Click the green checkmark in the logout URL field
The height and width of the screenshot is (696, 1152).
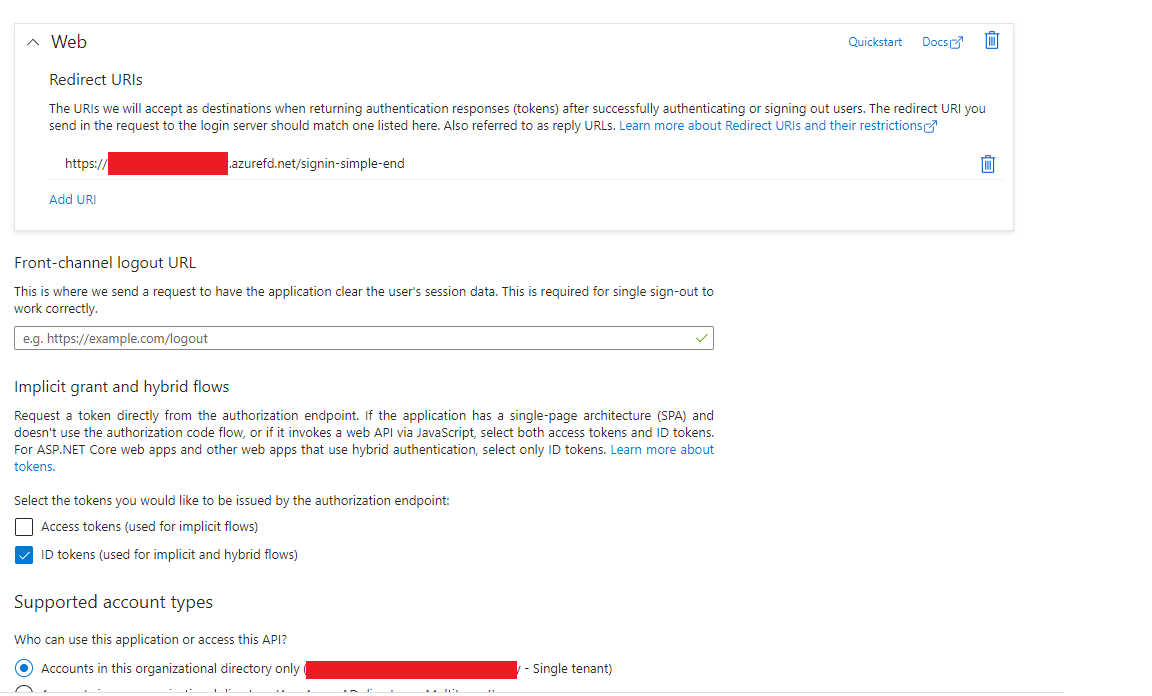pos(701,338)
